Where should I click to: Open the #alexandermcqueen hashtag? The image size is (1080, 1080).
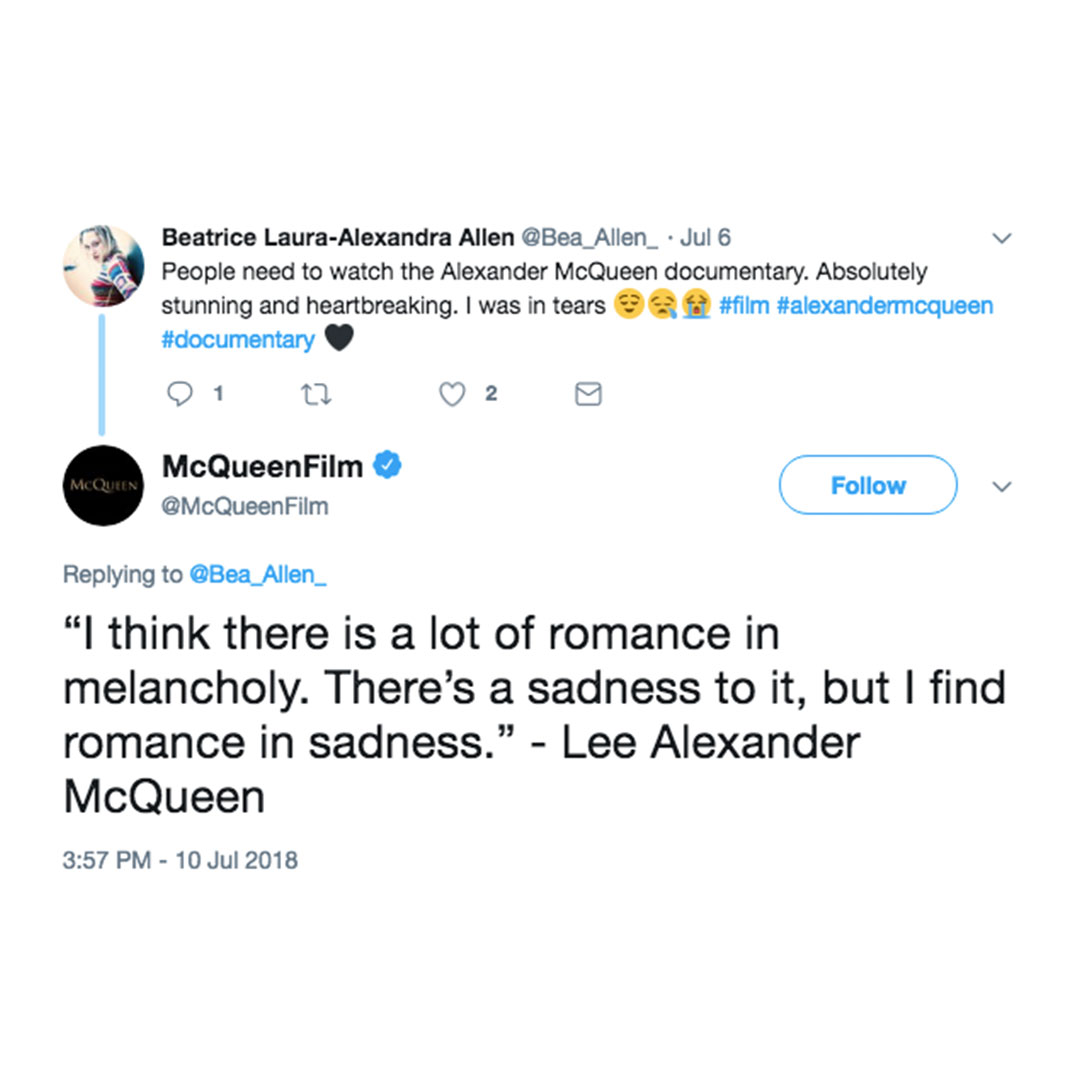(x=884, y=306)
